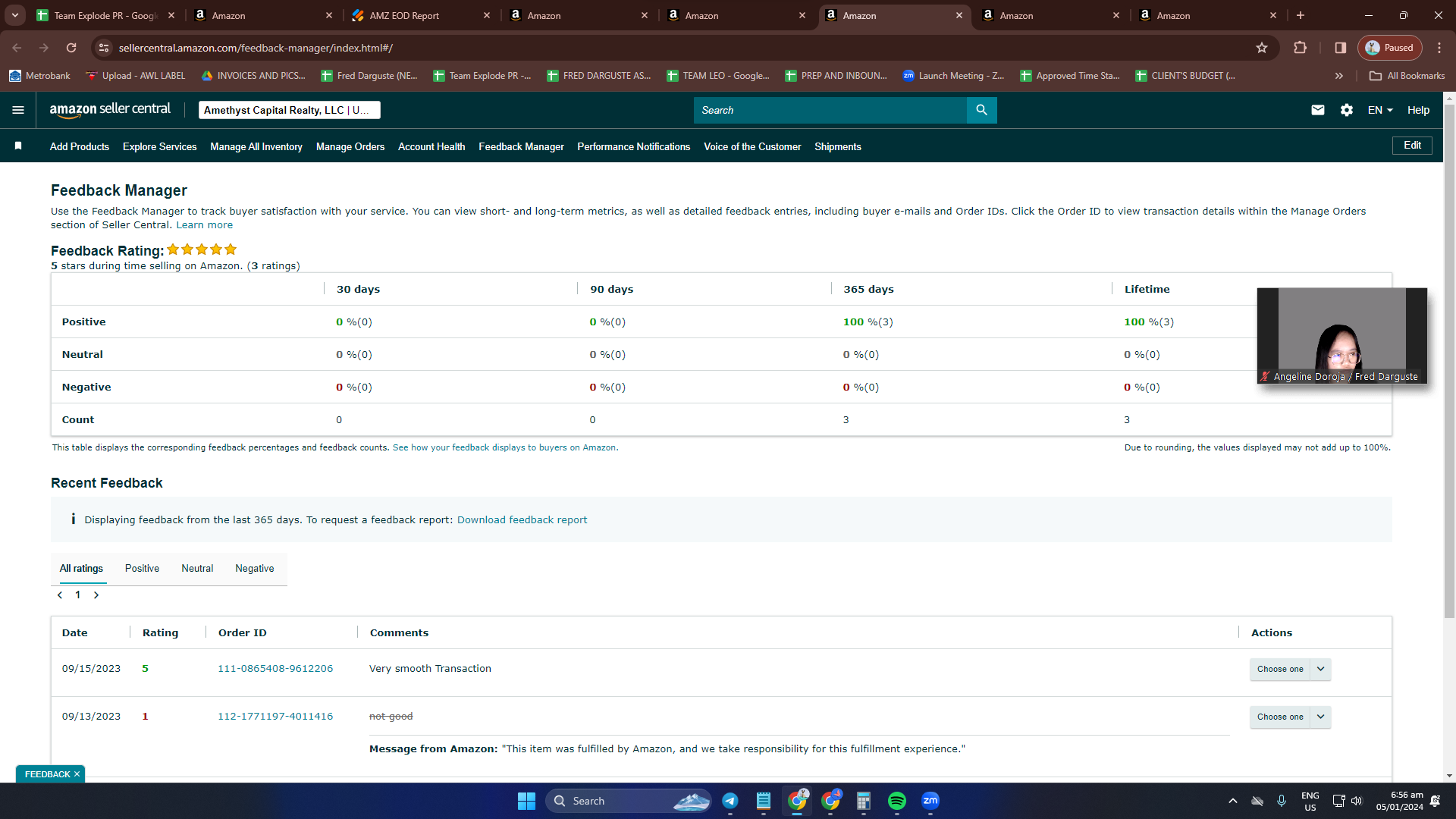The image size is (1456, 819).
Task: Open the taskbar clock and date
Action: [1400, 801]
